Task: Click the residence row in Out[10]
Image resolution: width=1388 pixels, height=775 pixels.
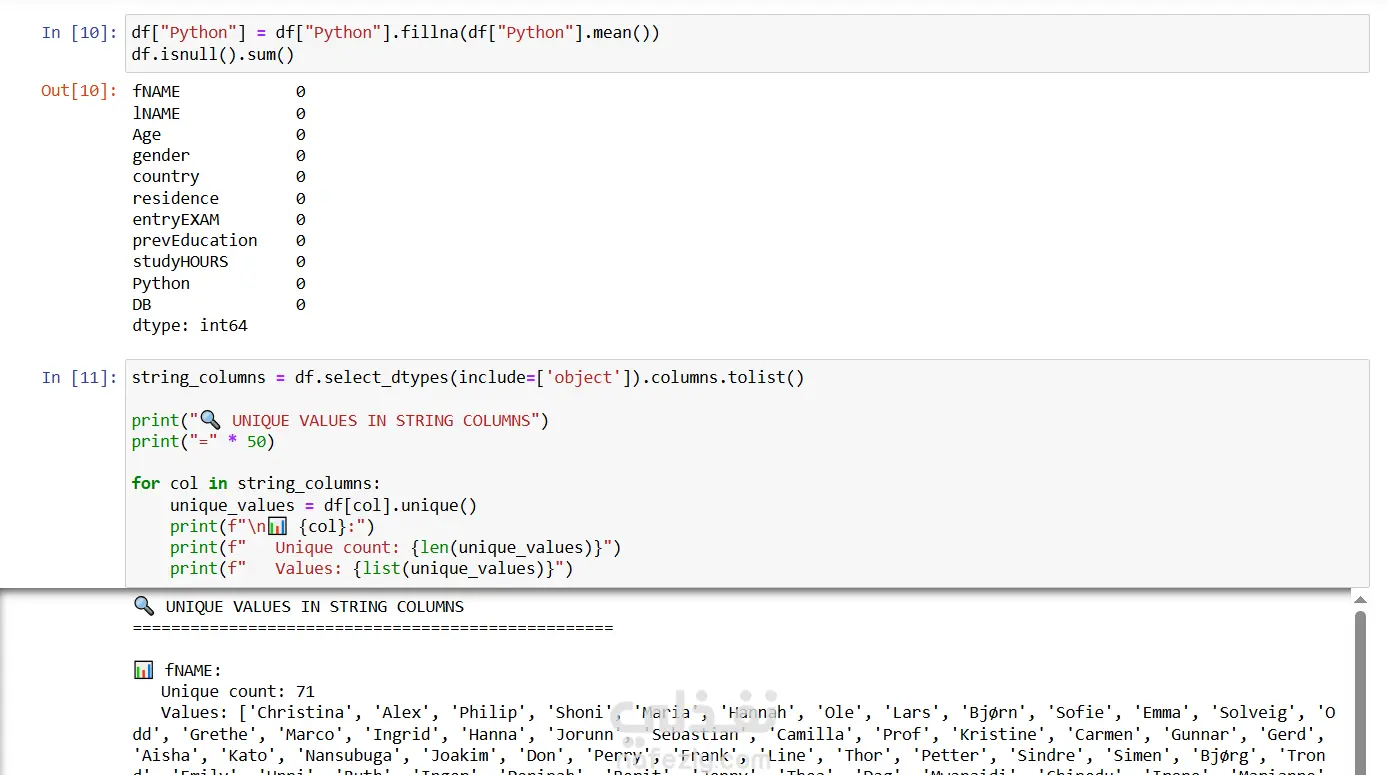Action: tap(219, 199)
